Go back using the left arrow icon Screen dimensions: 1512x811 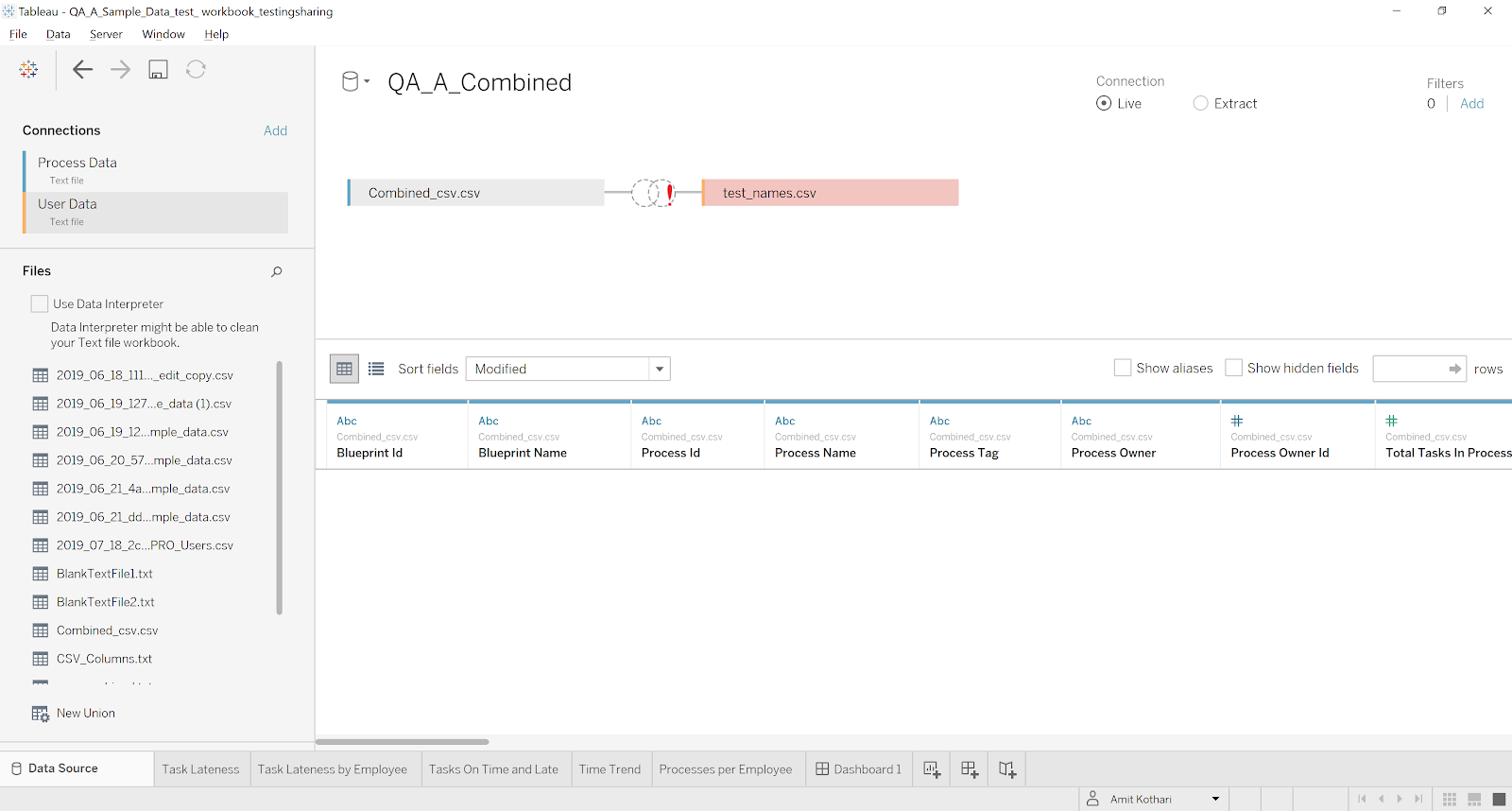pyautogui.click(x=82, y=69)
